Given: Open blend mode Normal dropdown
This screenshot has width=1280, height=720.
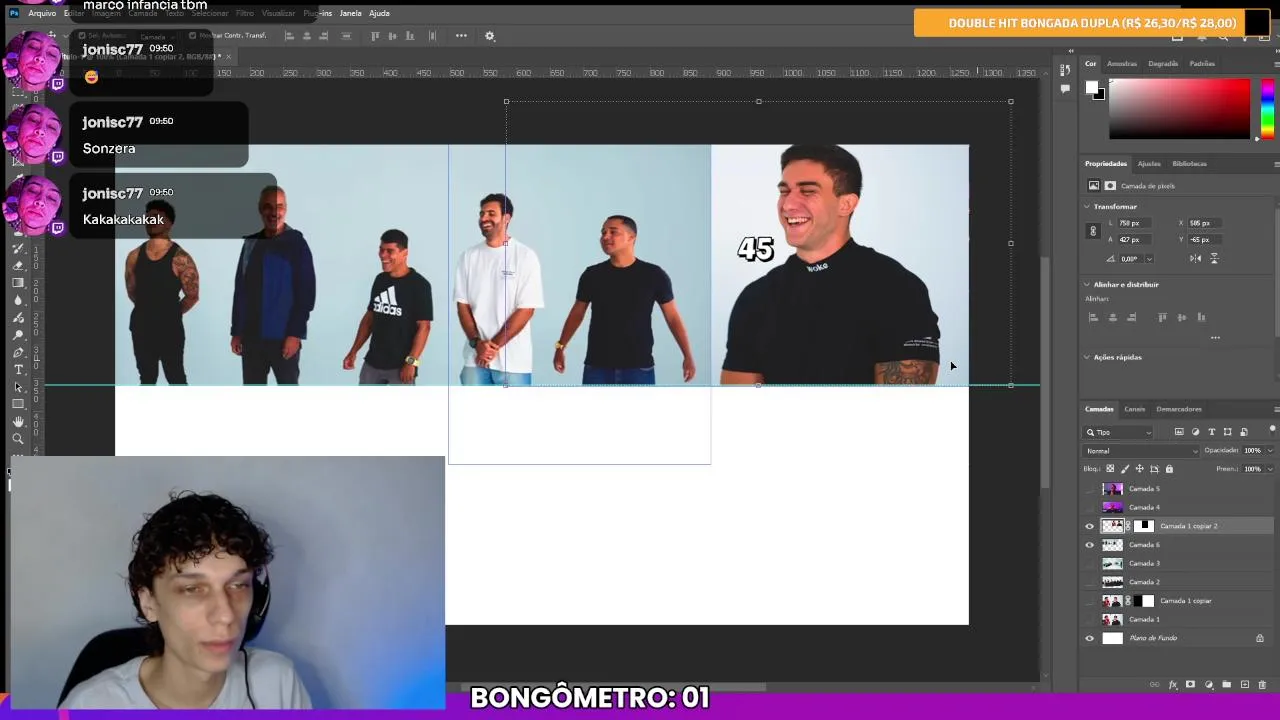Looking at the screenshot, I should 1142,451.
